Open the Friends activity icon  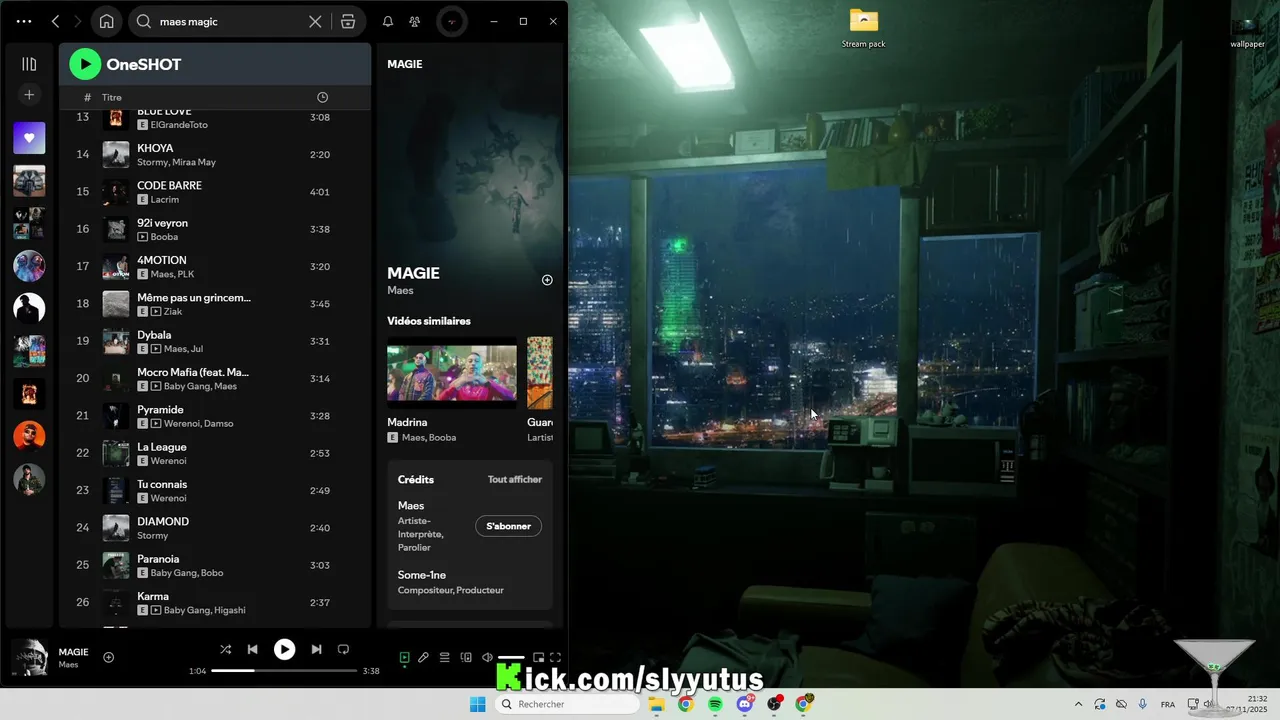point(415,21)
